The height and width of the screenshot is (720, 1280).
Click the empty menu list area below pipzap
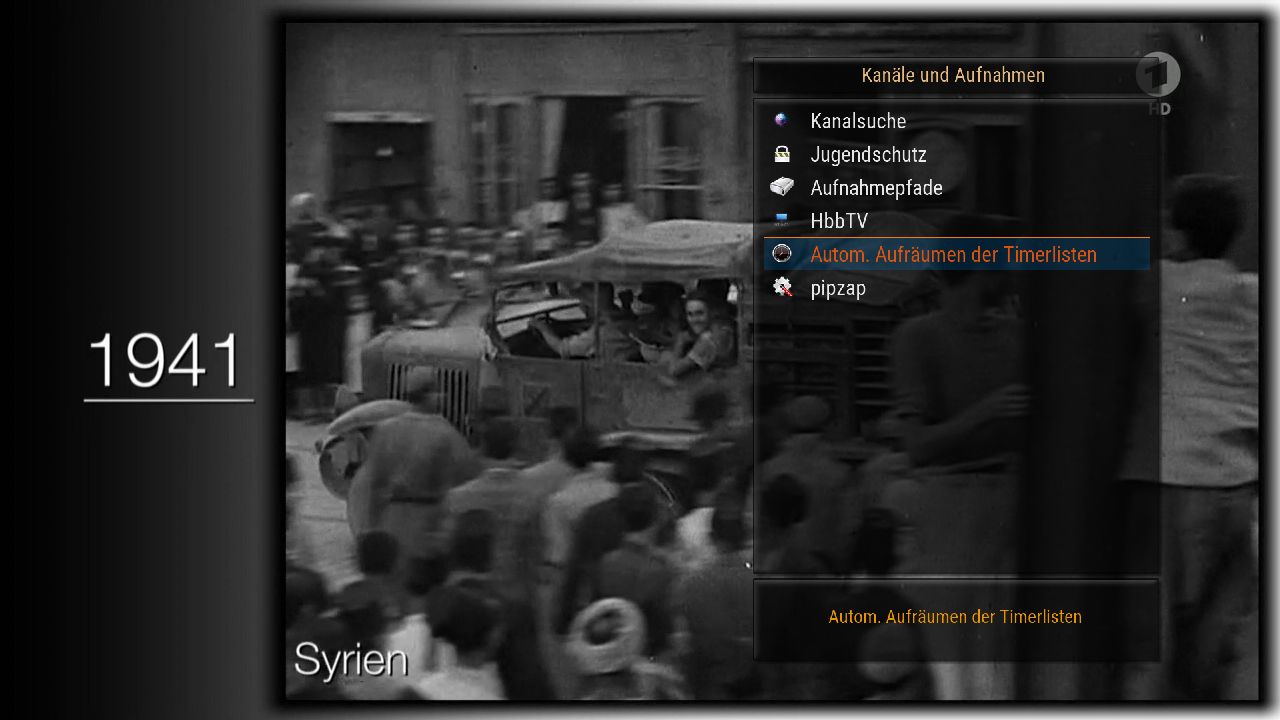pos(955,440)
